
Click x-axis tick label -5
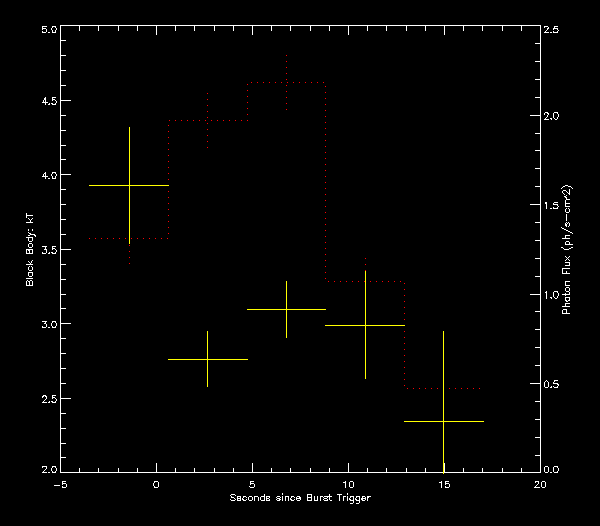[59, 483]
